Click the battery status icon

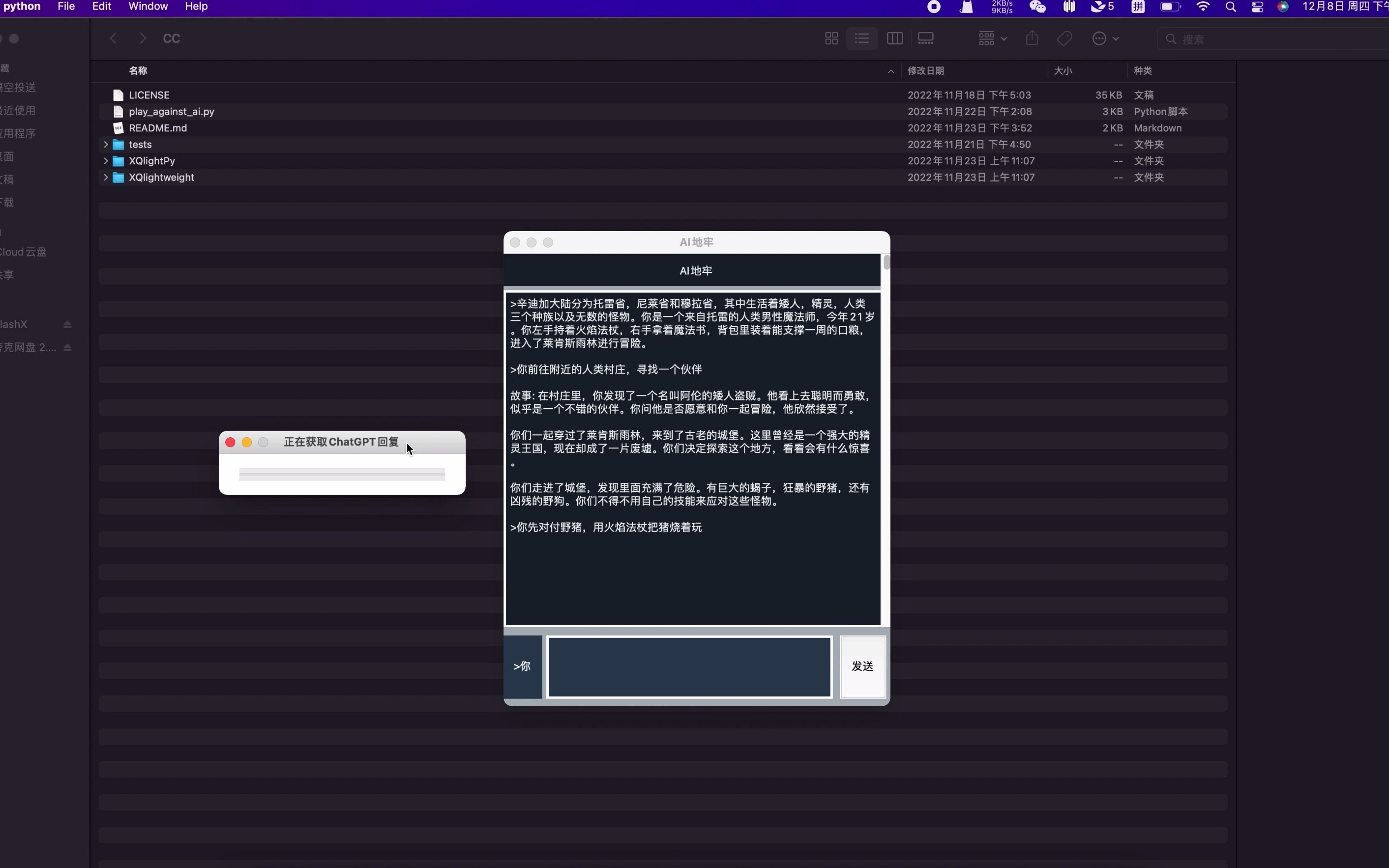pyautogui.click(x=1170, y=7)
